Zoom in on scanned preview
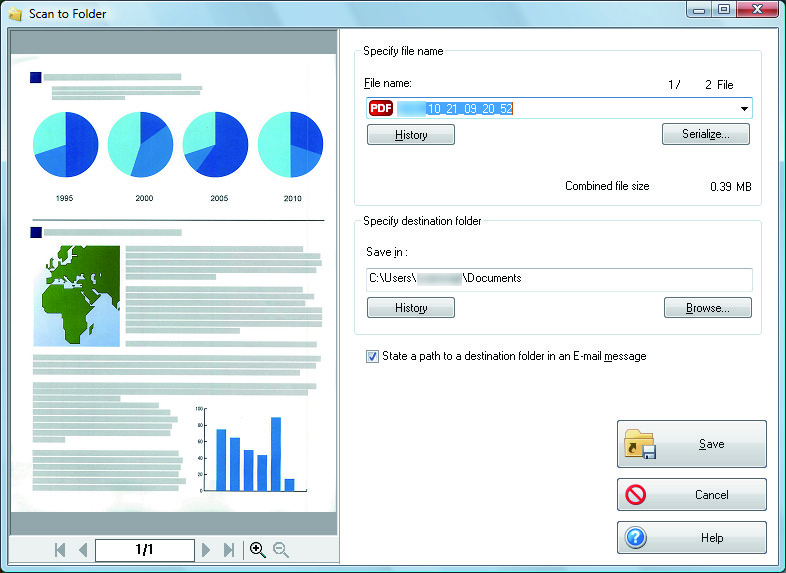This screenshot has height=573, width=786. tap(258, 550)
